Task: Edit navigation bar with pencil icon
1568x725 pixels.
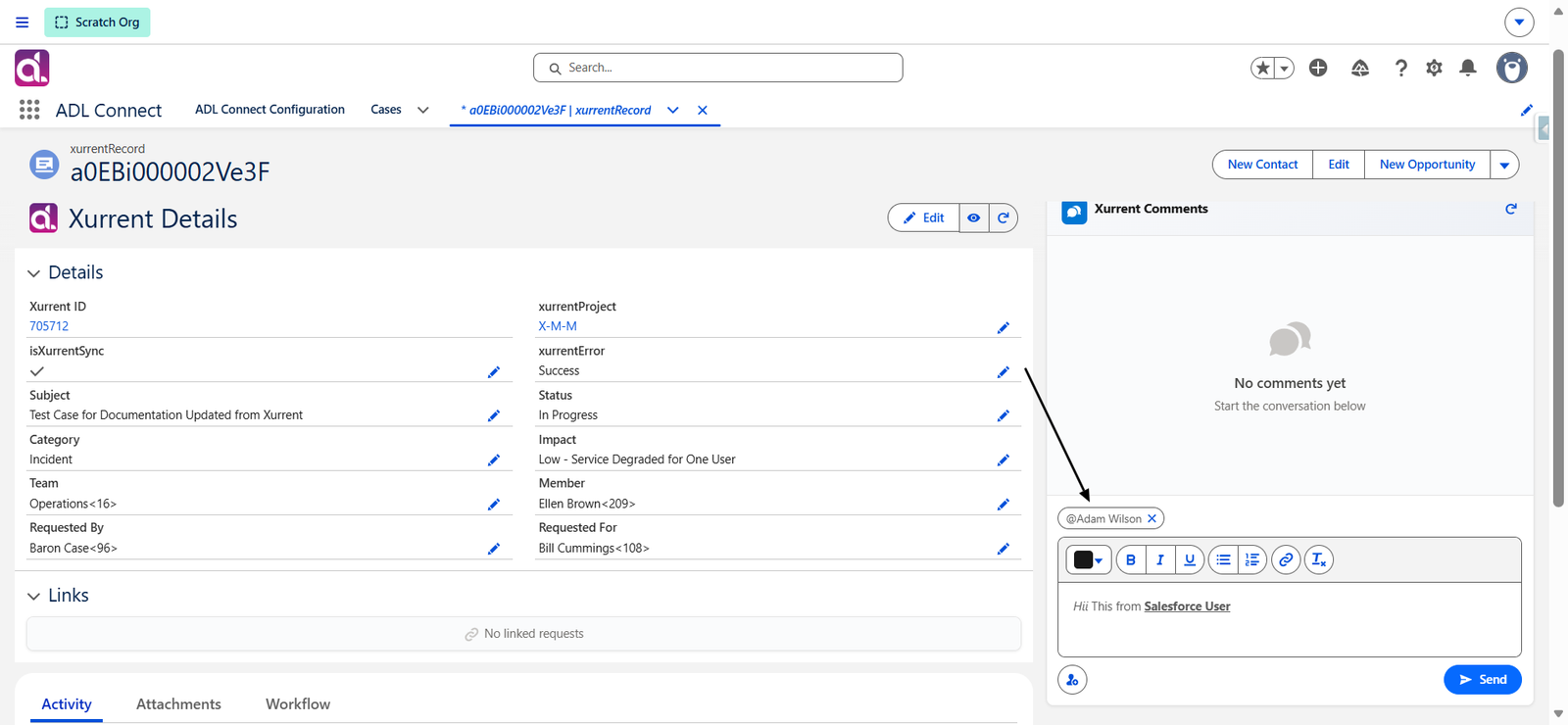Action: [1526, 110]
